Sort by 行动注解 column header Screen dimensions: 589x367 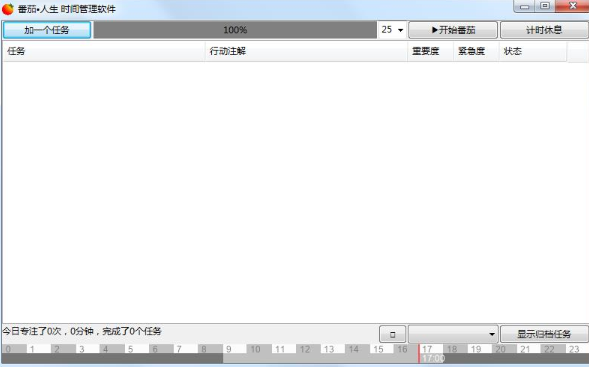307,51
